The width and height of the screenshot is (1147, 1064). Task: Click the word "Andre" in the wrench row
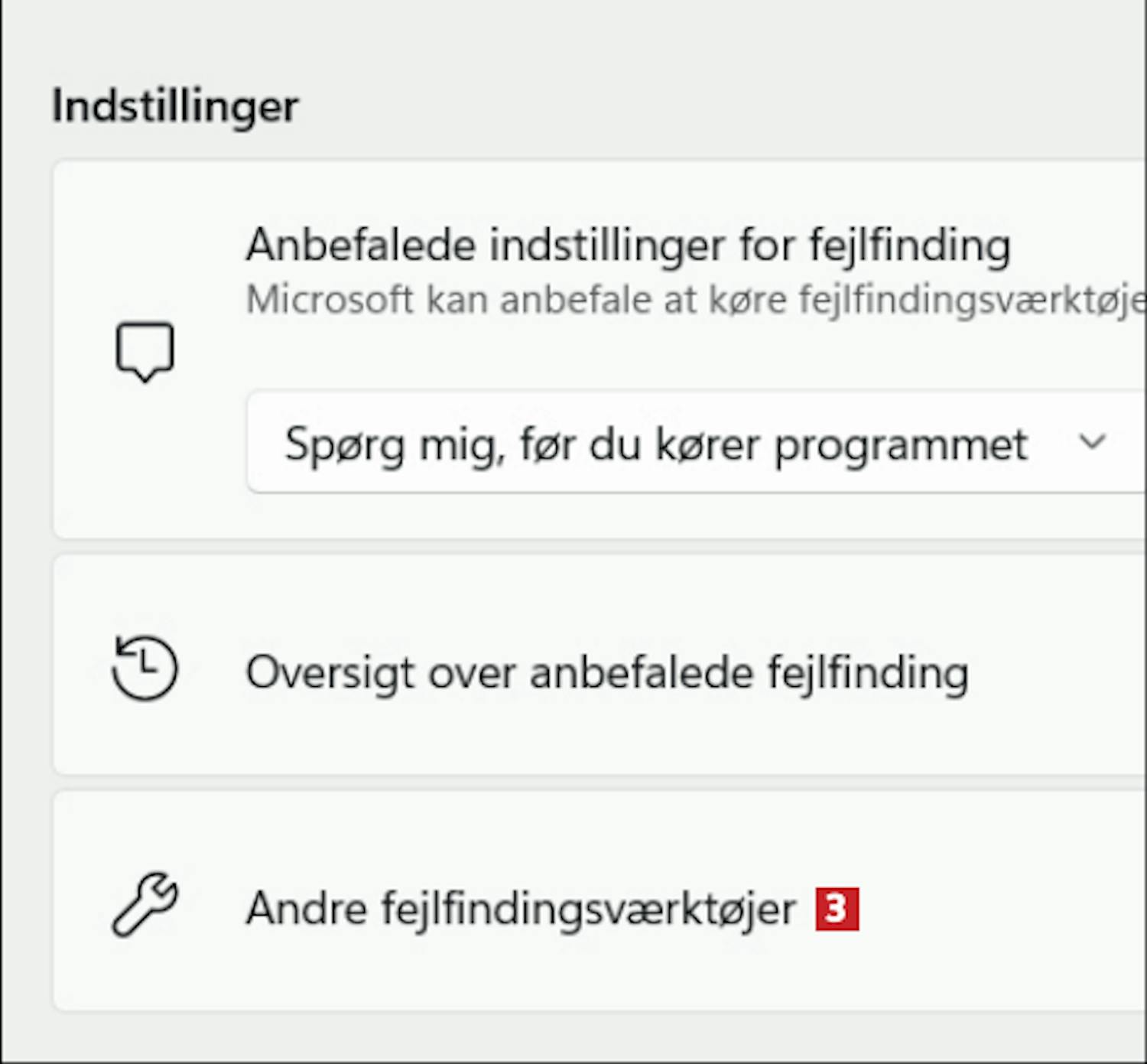tap(307, 909)
